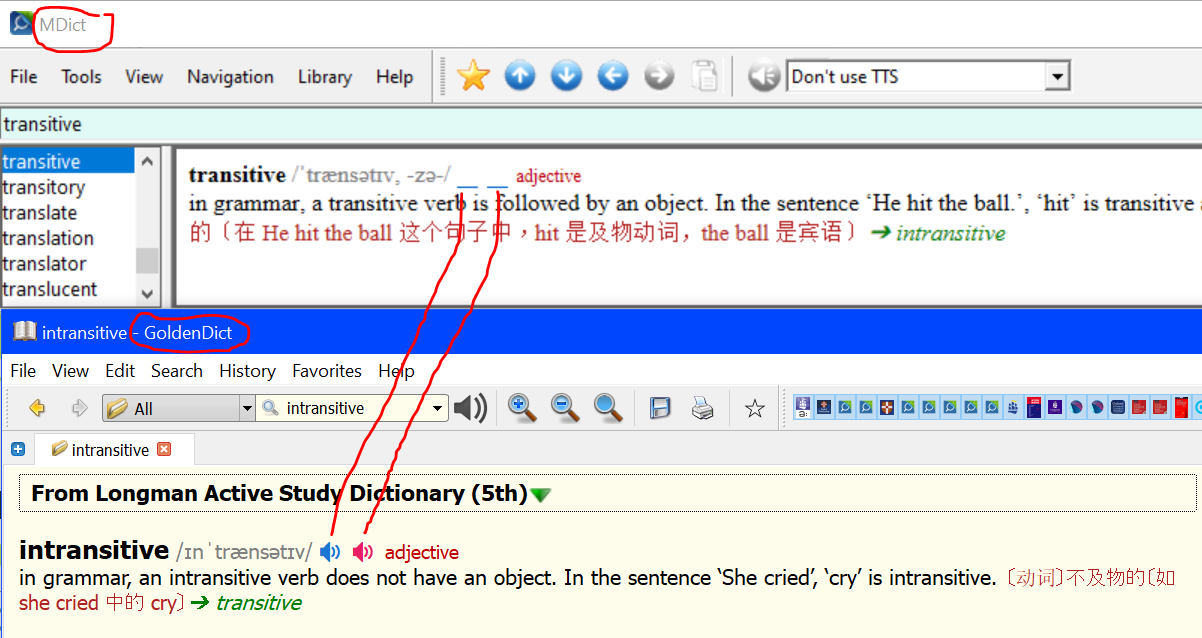This screenshot has width=1202, height=638.
Task: Close the "intransitive" tab
Action: (164, 449)
